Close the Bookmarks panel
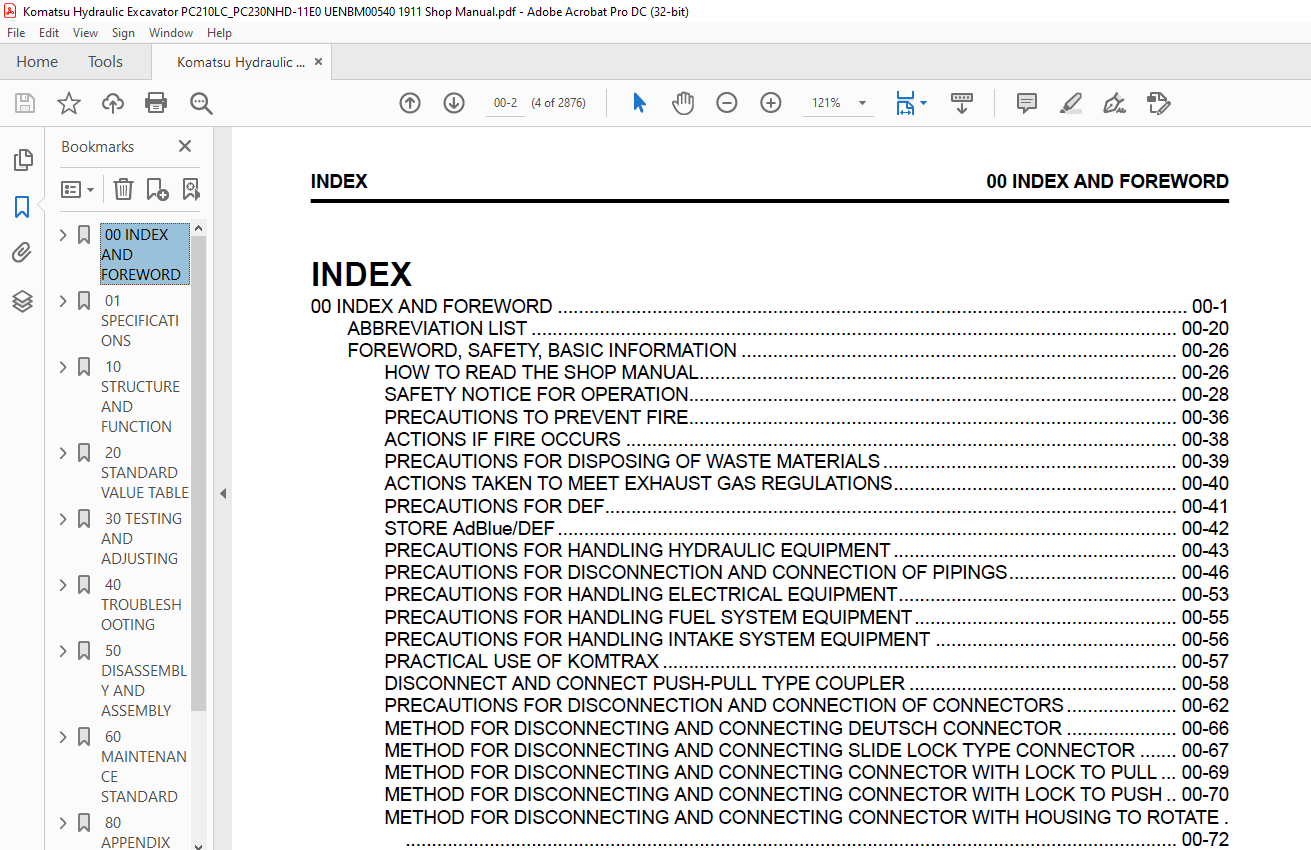The height and width of the screenshot is (850, 1311). click(x=185, y=147)
